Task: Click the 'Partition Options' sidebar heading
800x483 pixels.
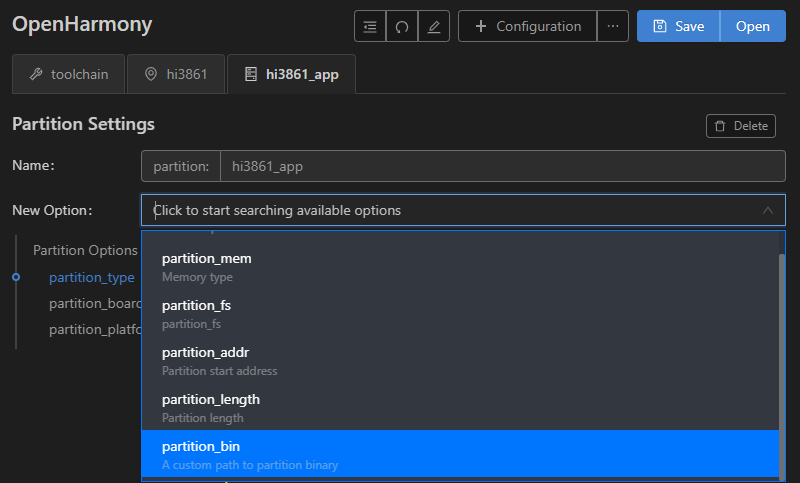Action: pos(85,250)
